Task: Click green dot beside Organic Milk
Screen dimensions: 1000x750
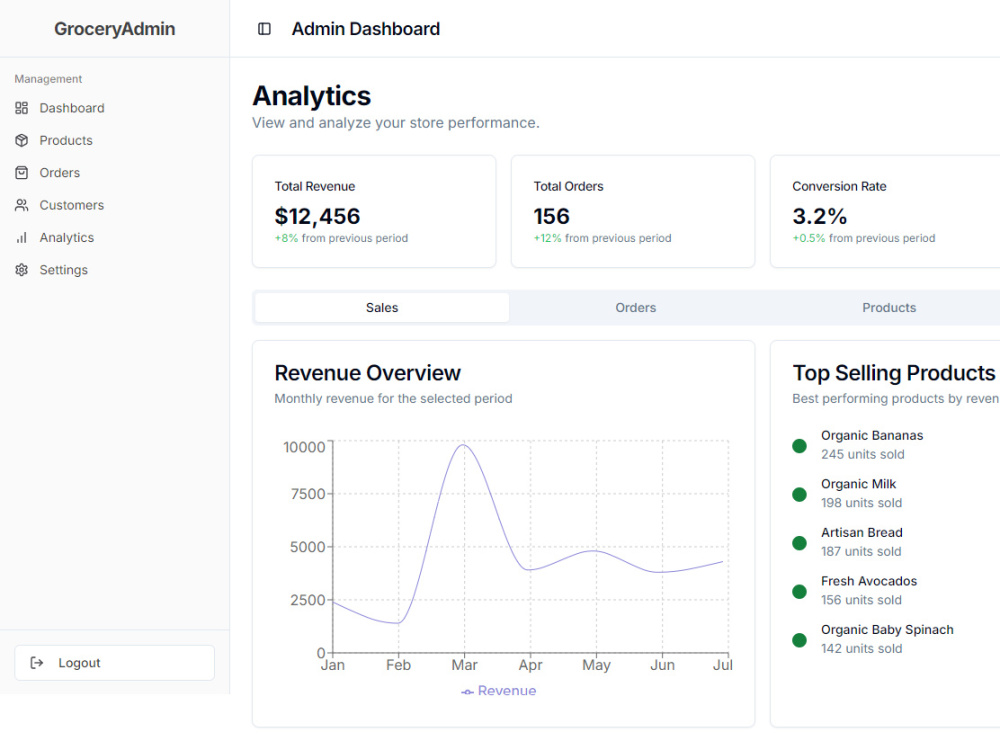Action: (x=799, y=494)
